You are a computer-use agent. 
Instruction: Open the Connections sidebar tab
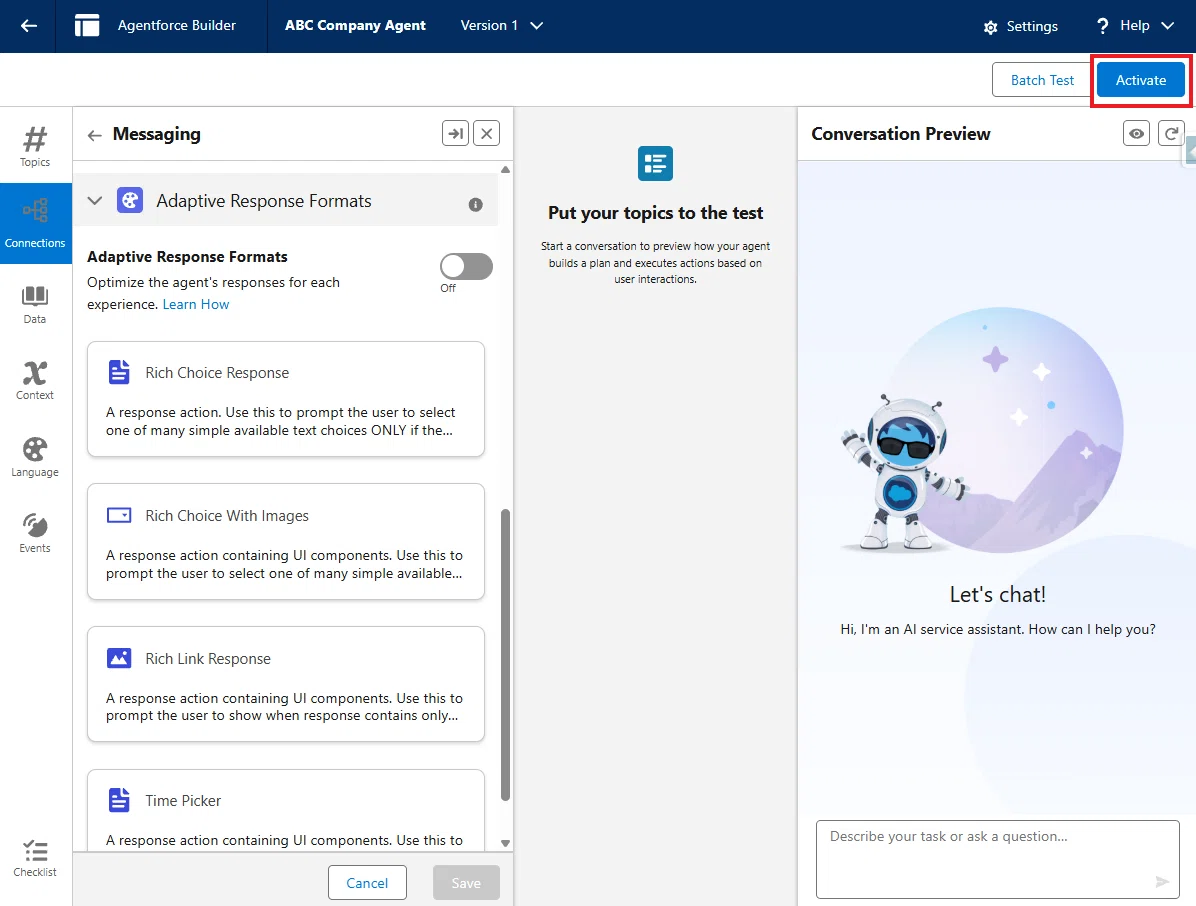[x=35, y=223]
